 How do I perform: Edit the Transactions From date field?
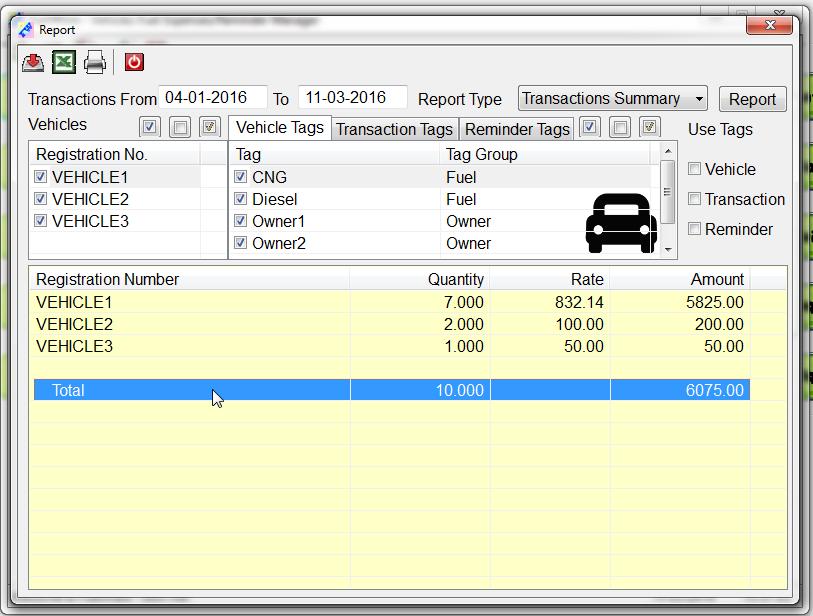pos(215,98)
